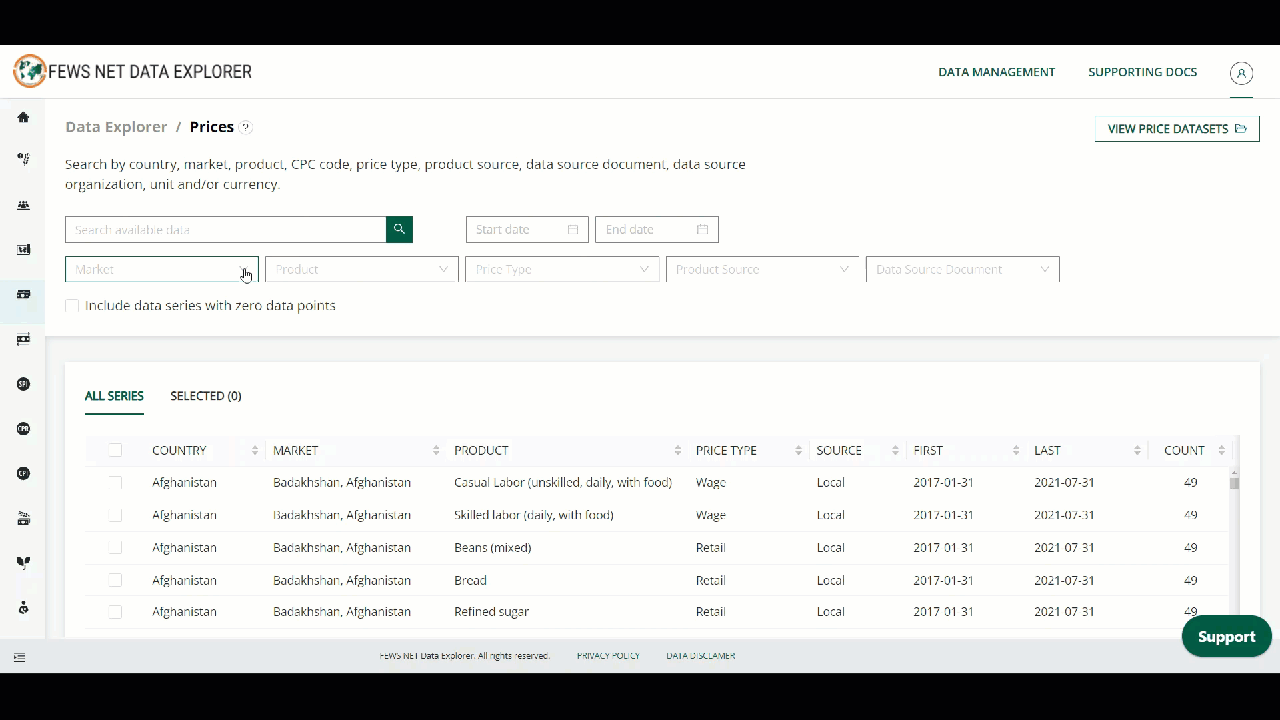Open the green Support button
Viewport: 1280px width, 720px height.
1226,637
